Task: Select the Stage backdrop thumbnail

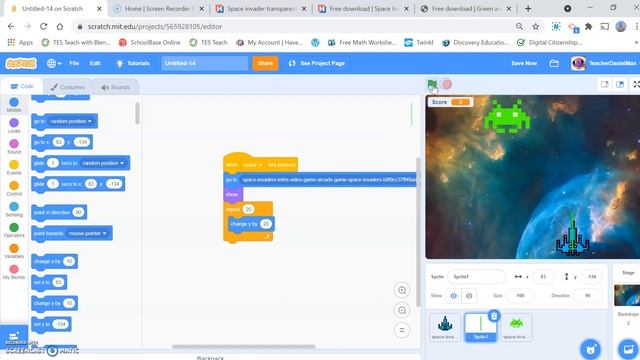Action: pos(627,295)
